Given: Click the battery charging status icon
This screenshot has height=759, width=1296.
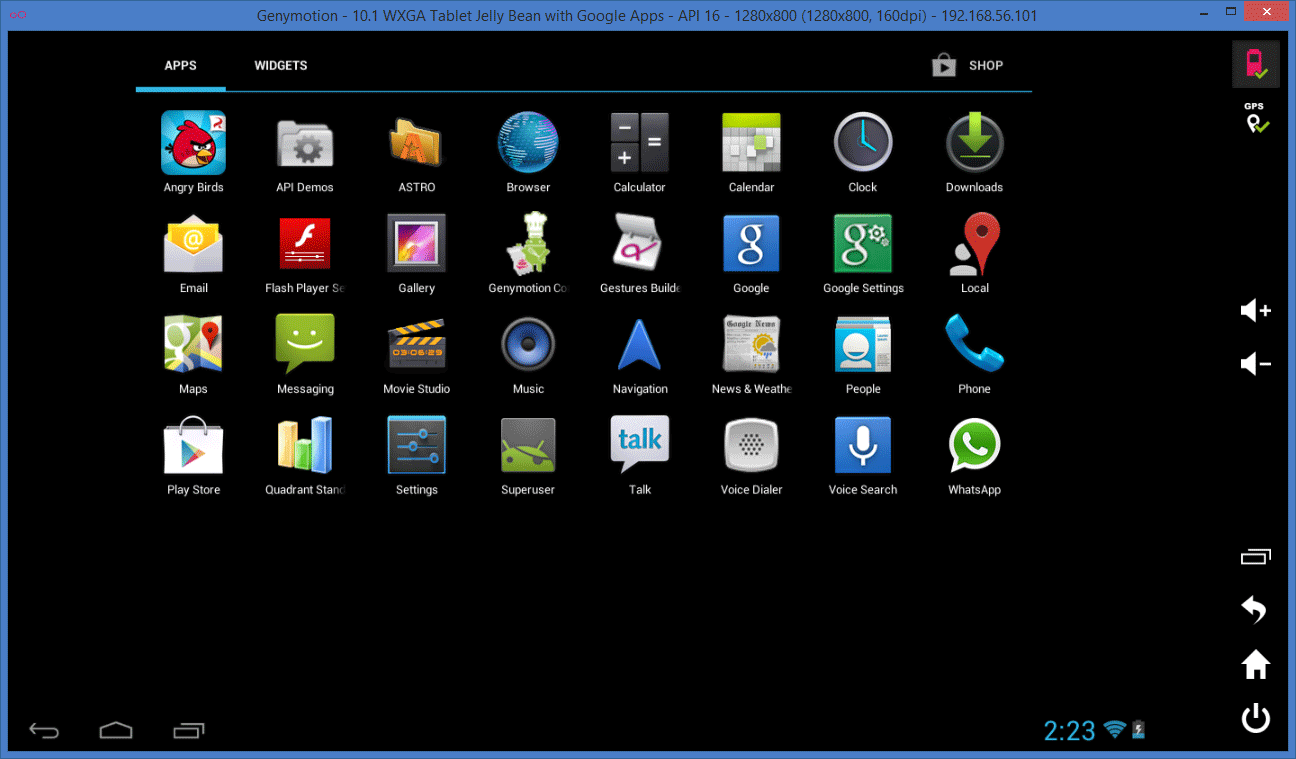Looking at the screenshot, I should (1138, 730).
